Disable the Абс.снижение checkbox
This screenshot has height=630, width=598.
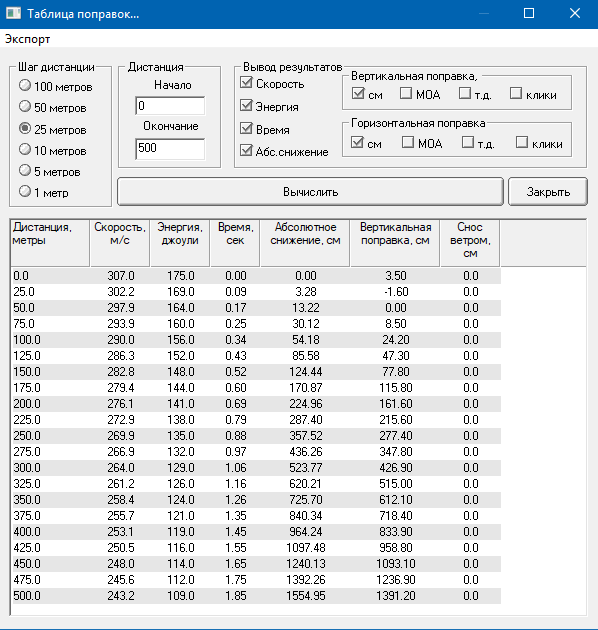coord(246,151)
